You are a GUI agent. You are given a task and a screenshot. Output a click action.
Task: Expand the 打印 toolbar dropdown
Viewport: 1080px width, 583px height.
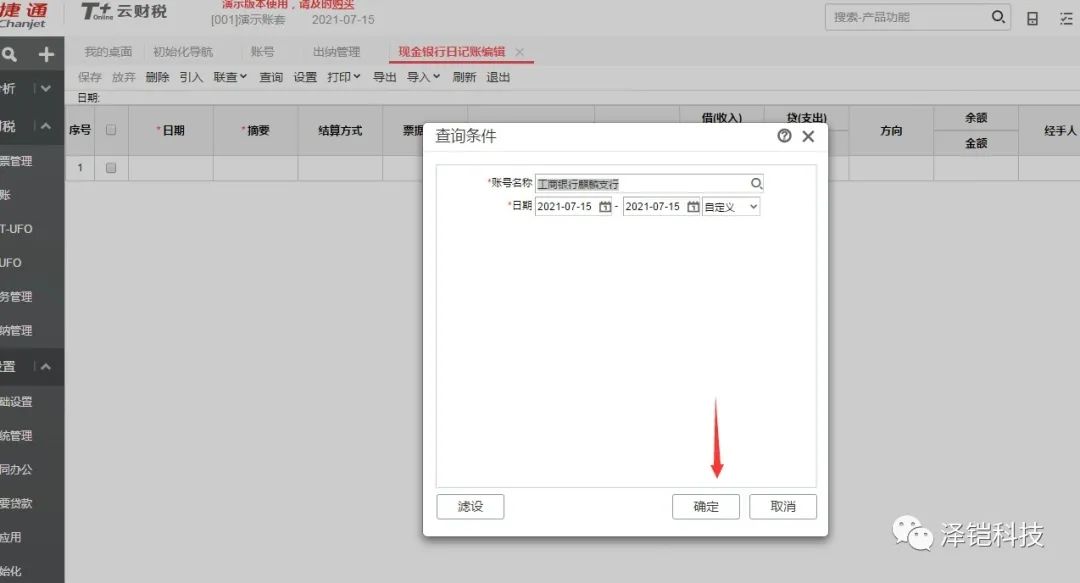(344, 77)
